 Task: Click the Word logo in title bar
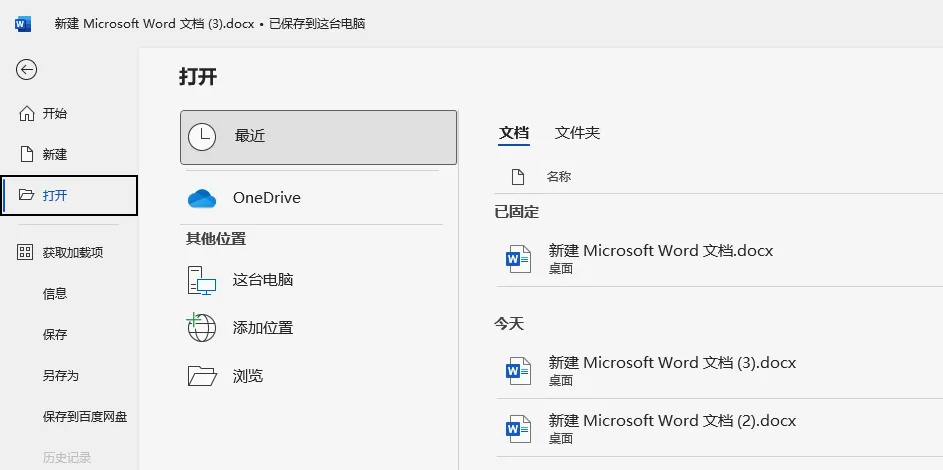23,24
